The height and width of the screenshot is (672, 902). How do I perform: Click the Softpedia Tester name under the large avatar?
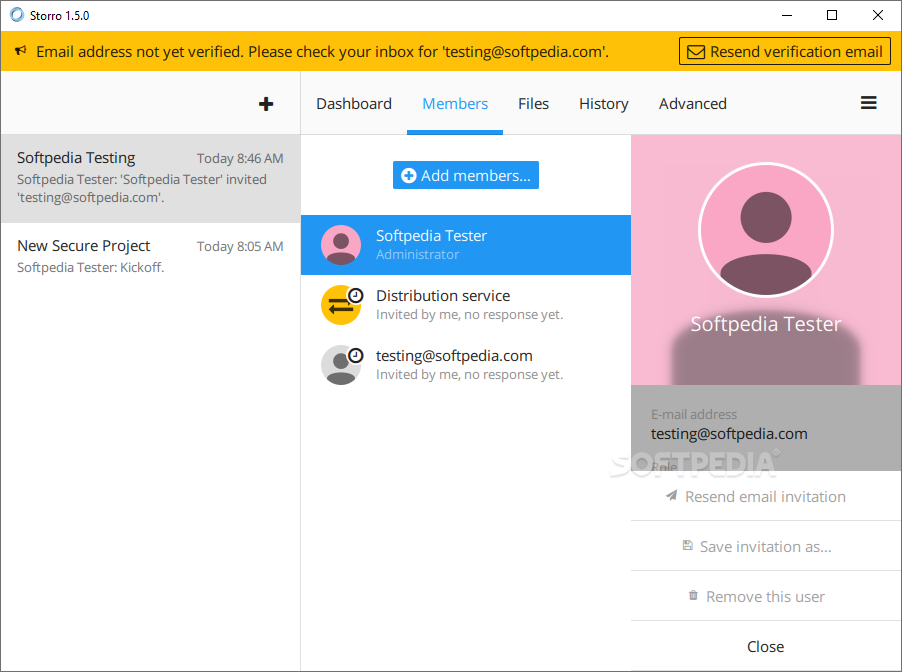click(766, 324)
